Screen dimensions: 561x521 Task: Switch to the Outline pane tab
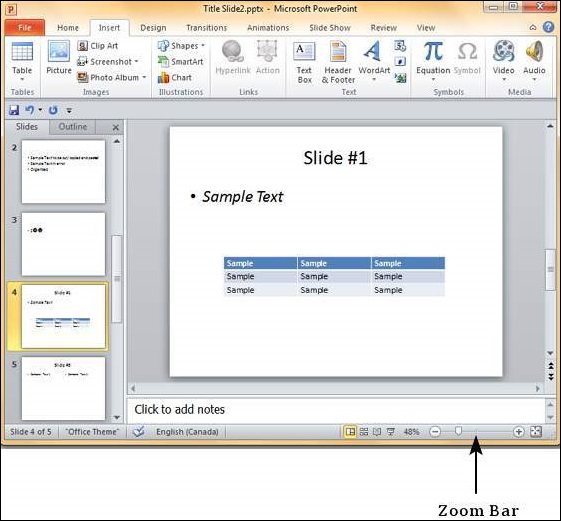pyautogui.click(x=73, y=127)
